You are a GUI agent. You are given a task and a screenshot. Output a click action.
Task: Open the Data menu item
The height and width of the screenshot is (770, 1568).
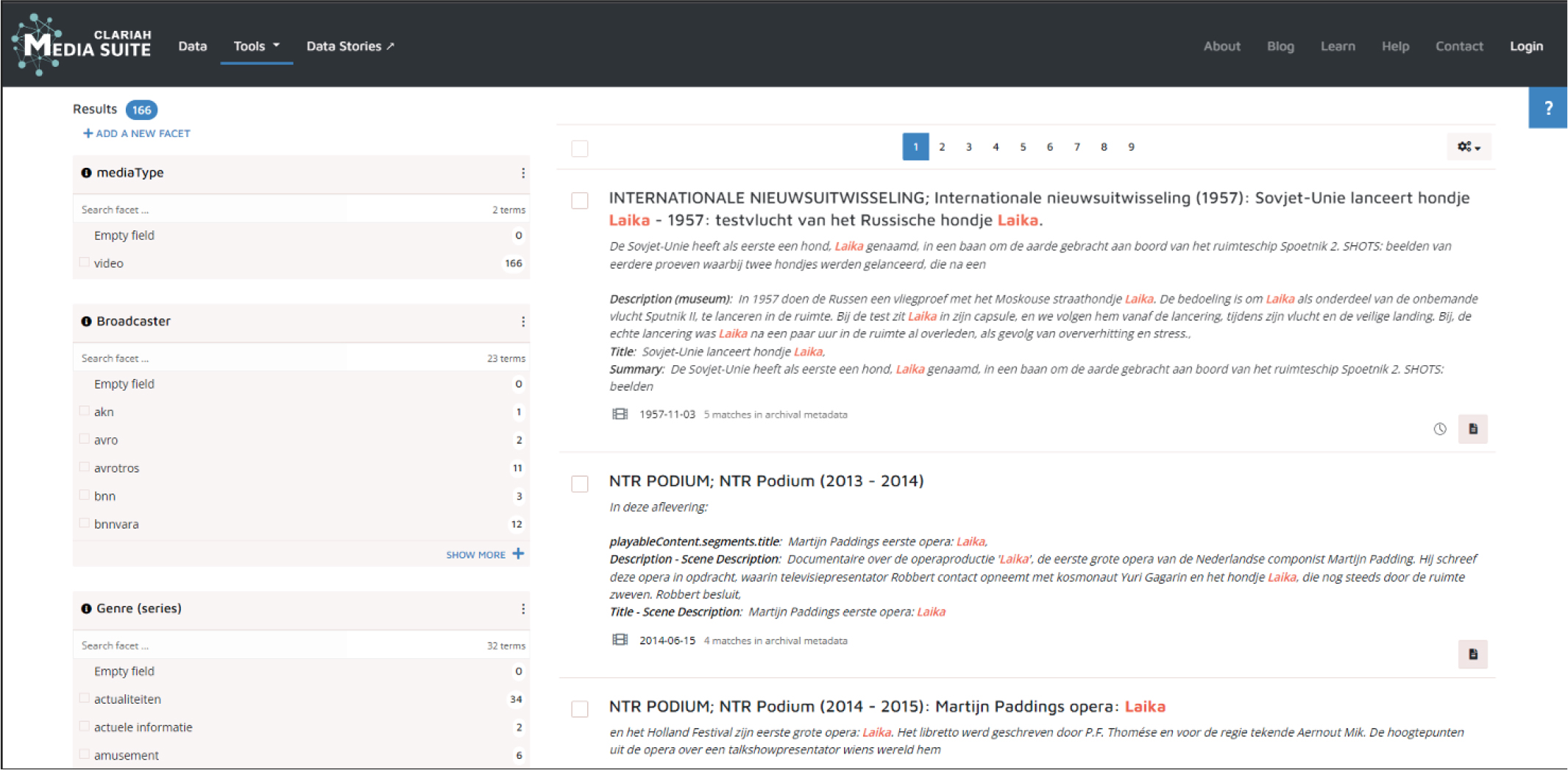click(193, 46)
